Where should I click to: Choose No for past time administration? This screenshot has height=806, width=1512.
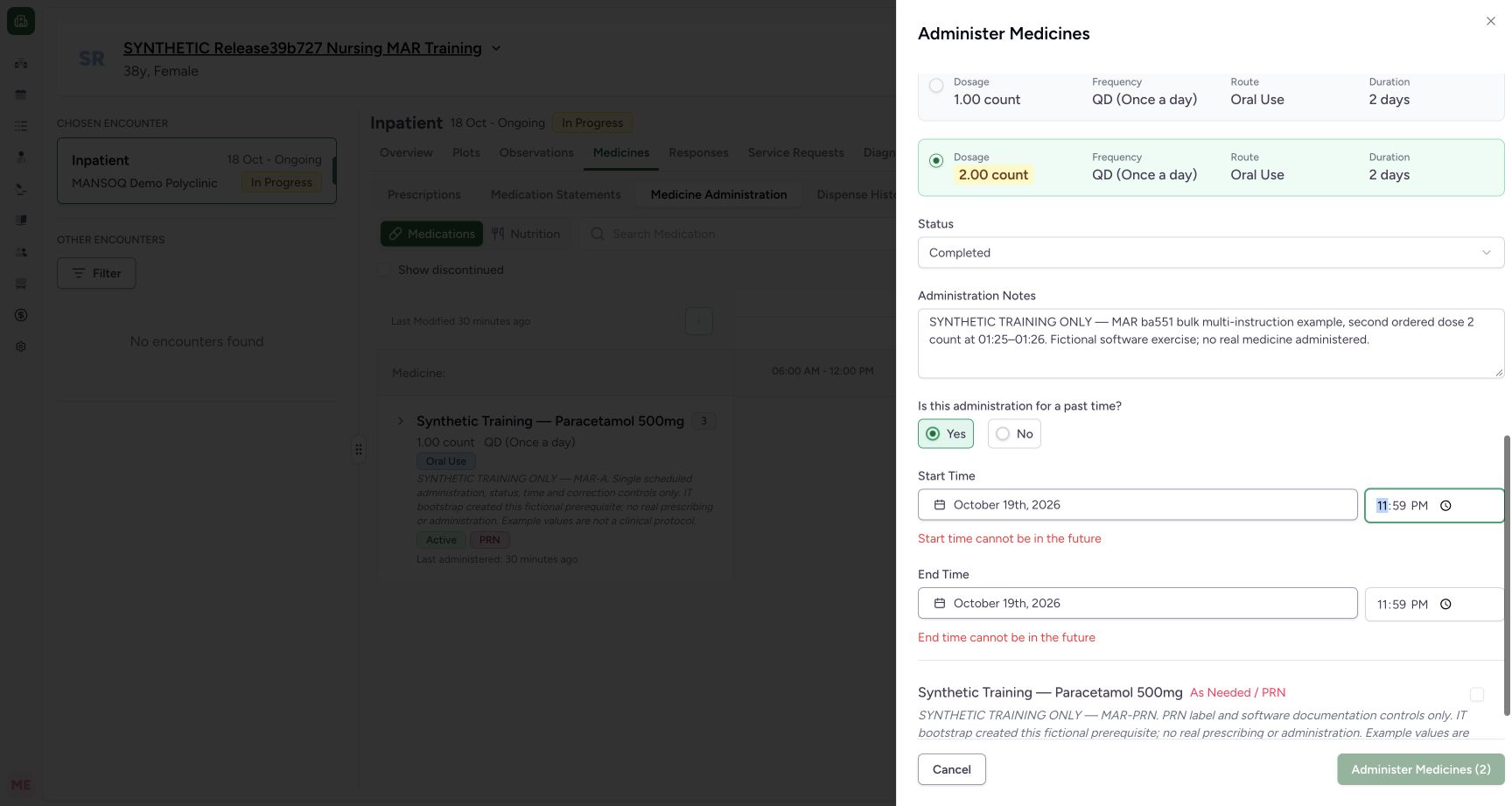click(x=1014, y=434)
